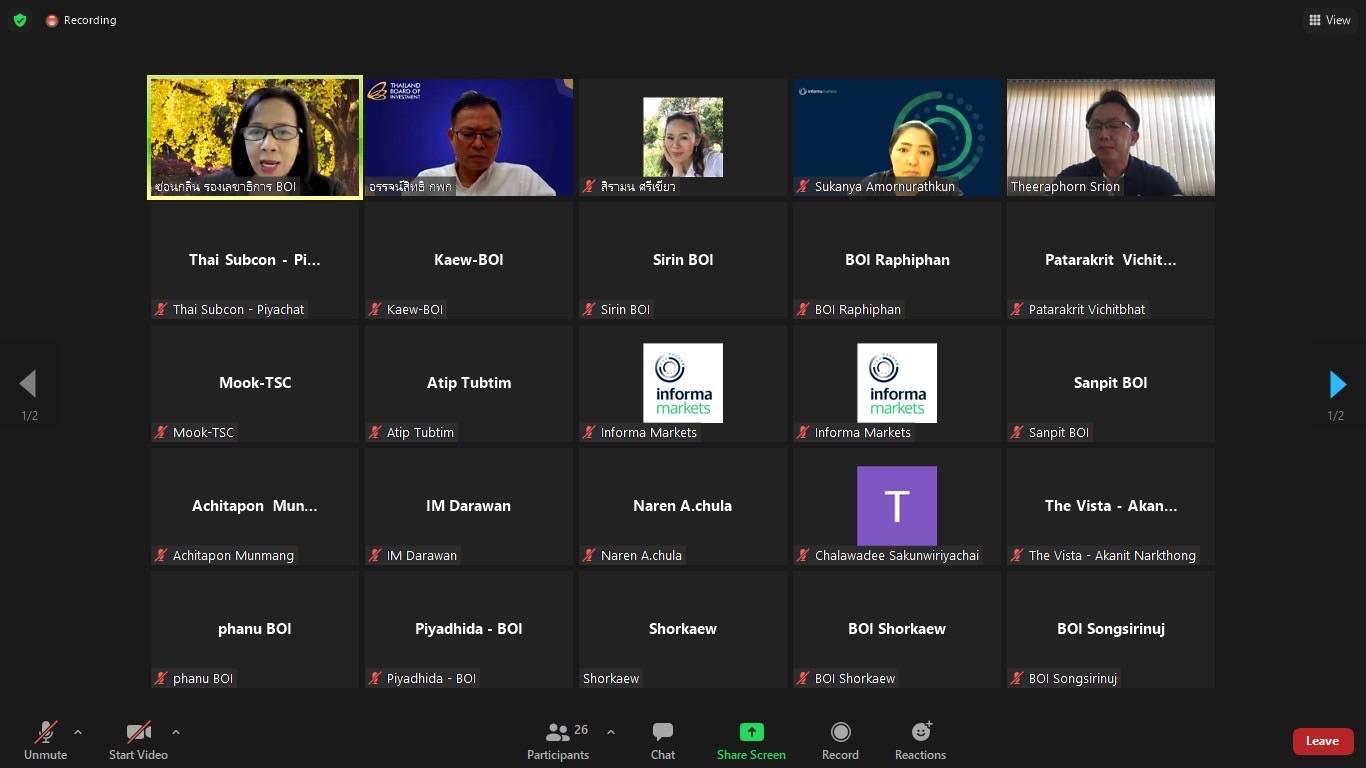Image resolution: width=1366 pixels, height=768 pixels.
Task: Expand video options arrow beside Start Video
Action: coord(176,732)
